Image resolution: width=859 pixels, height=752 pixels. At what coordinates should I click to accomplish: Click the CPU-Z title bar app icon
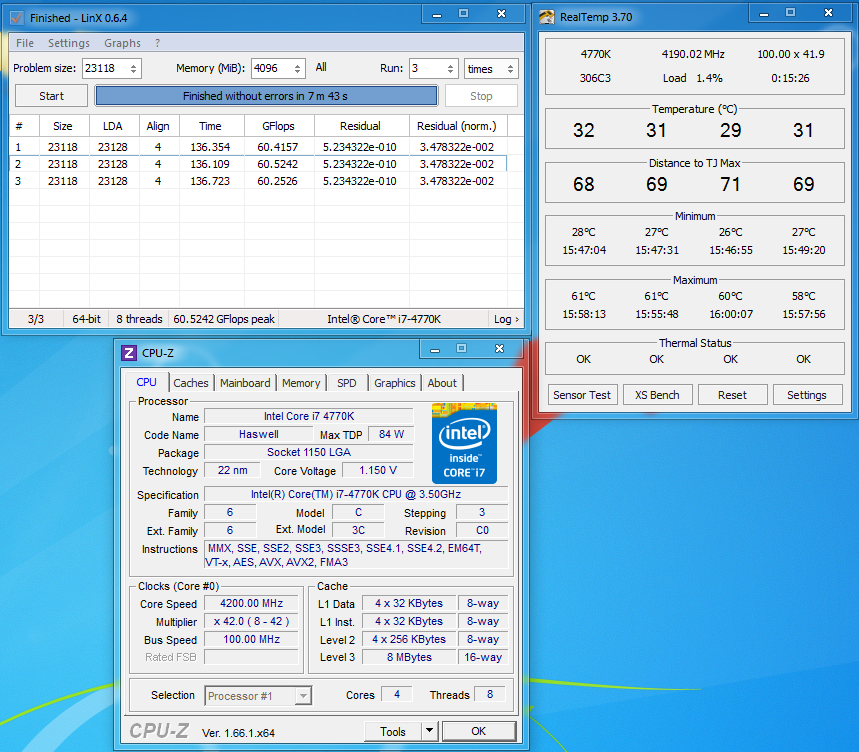click(129, 353)
